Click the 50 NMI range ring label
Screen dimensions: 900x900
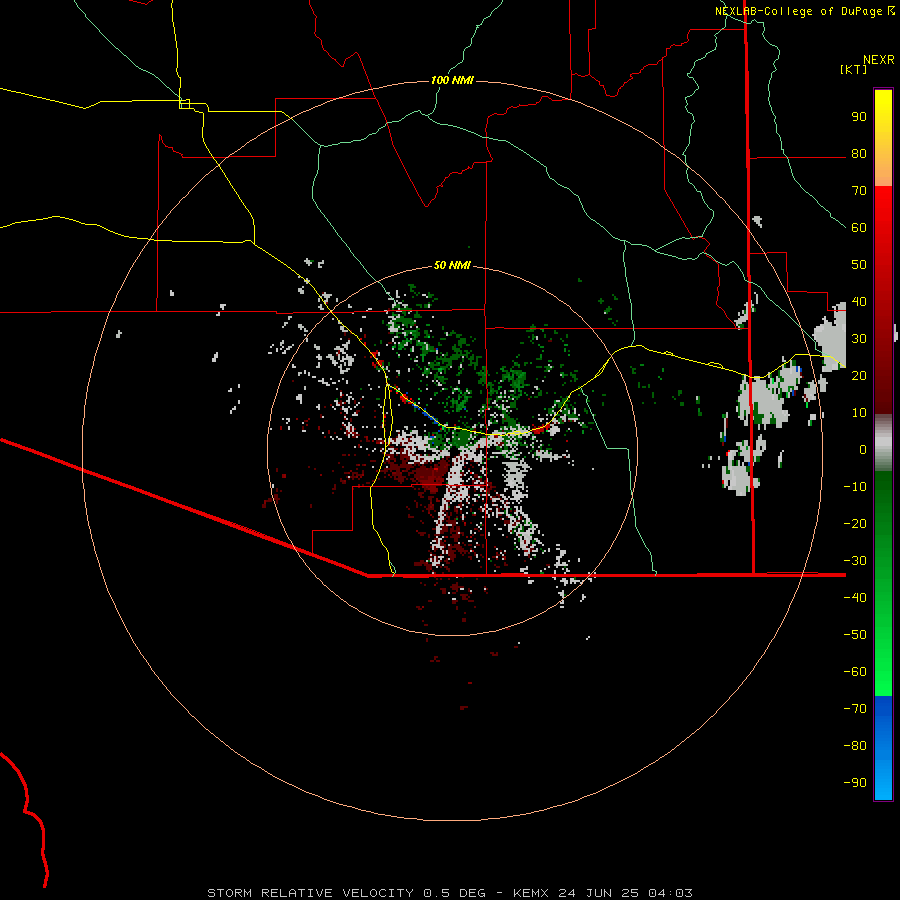click(x=452, y=265)
